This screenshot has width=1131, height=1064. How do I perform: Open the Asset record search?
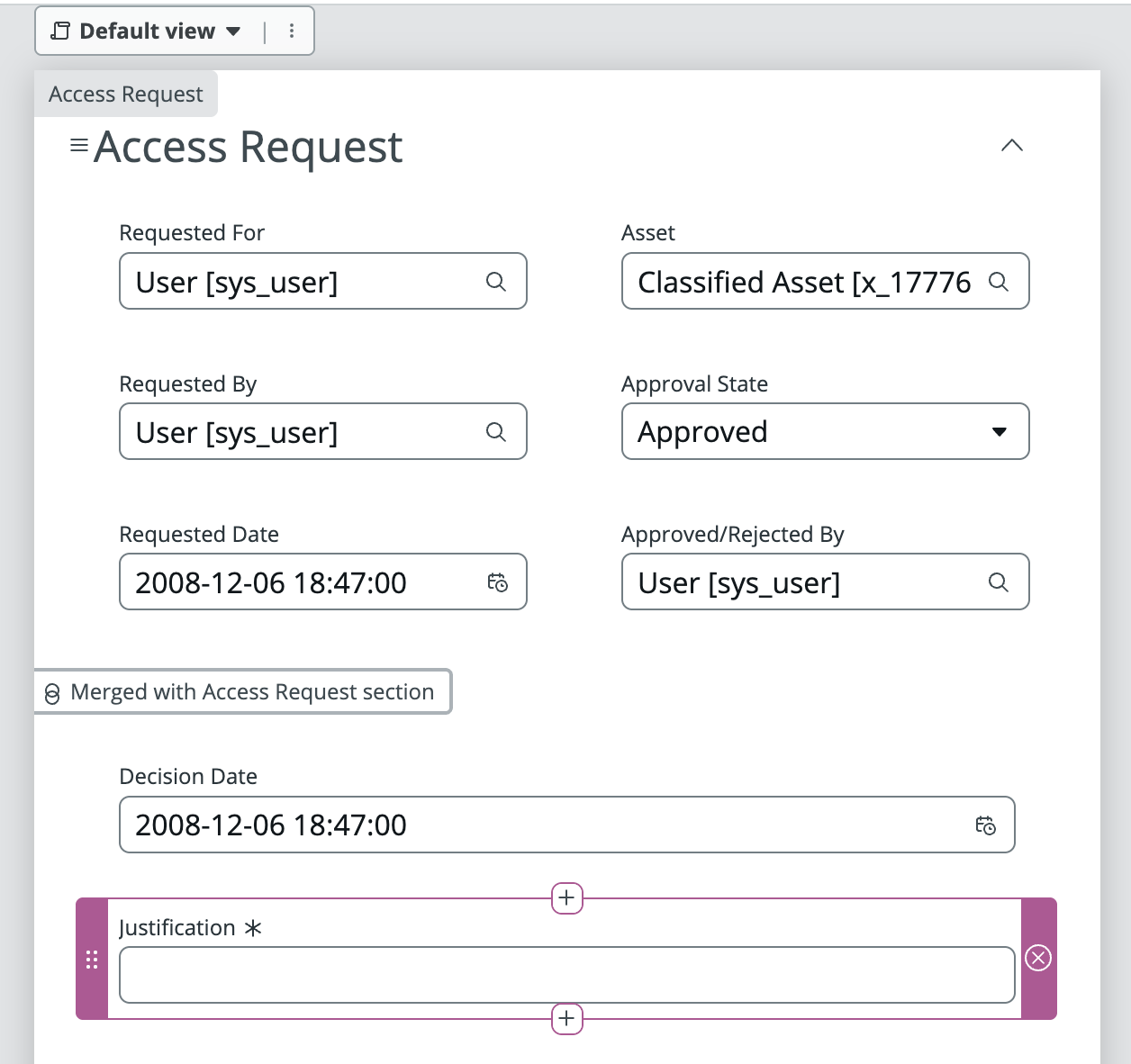click(x=998, y=281)
